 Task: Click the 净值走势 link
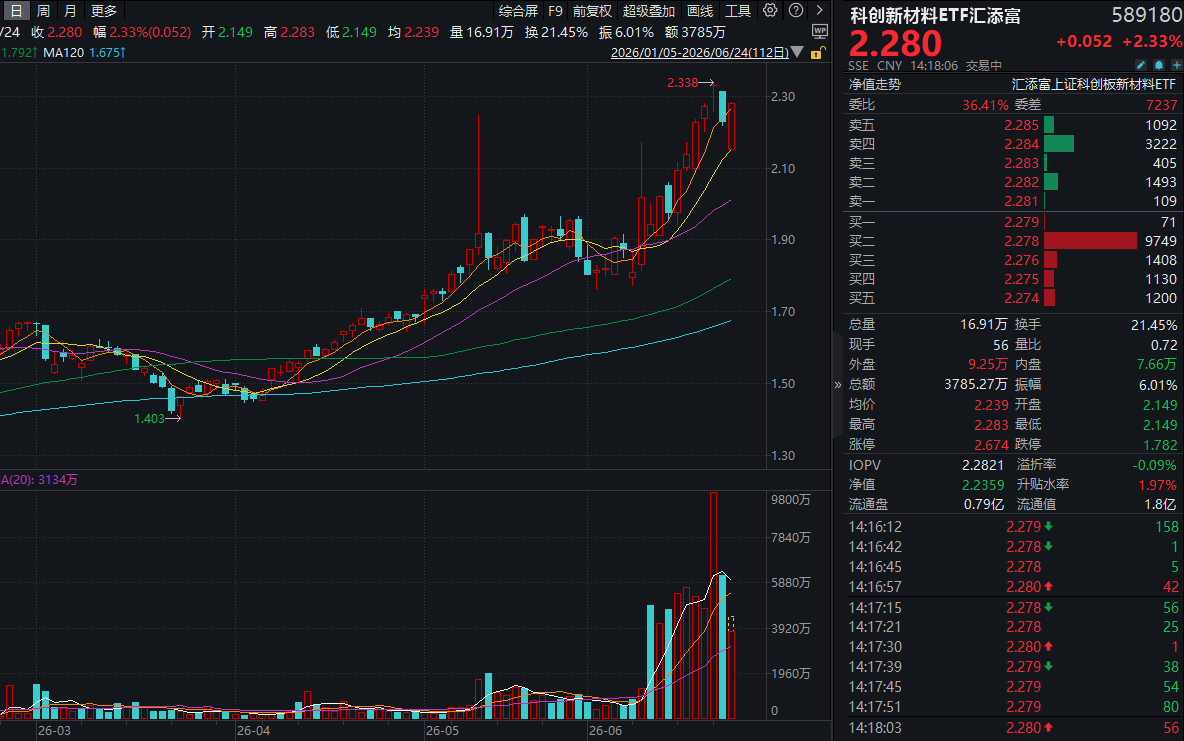(874, 85)
